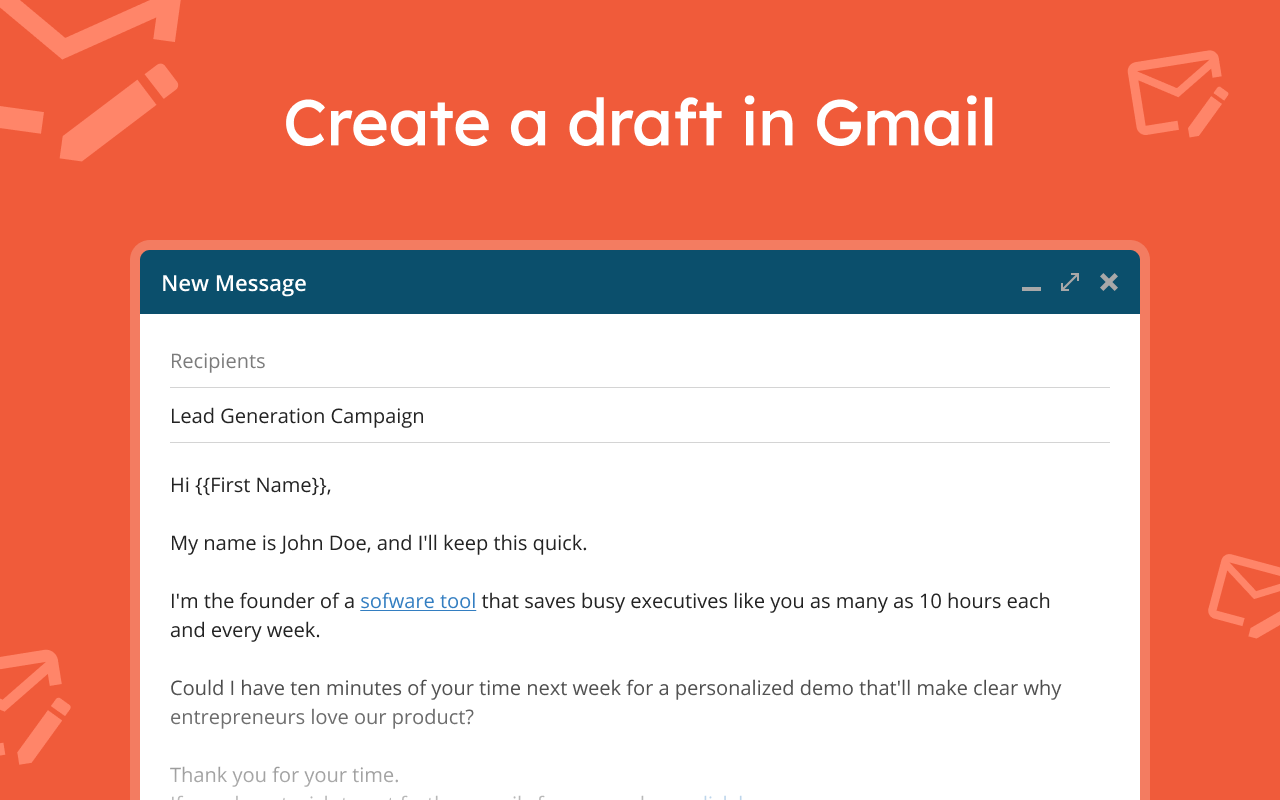Open the sofware tool hyperlink

[x=418, y=601]
